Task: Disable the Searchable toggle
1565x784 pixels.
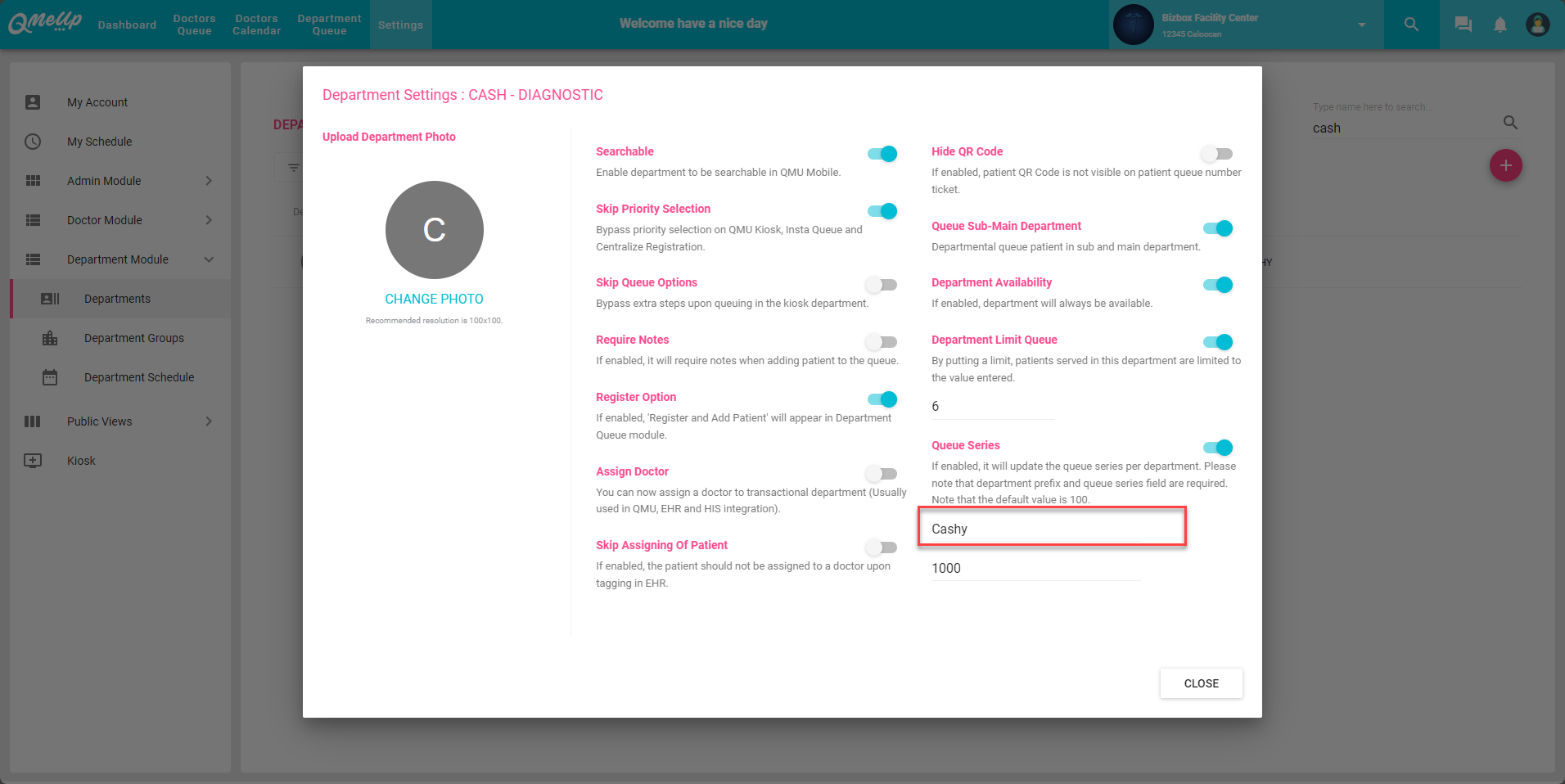Action: [x=882, y=153]
